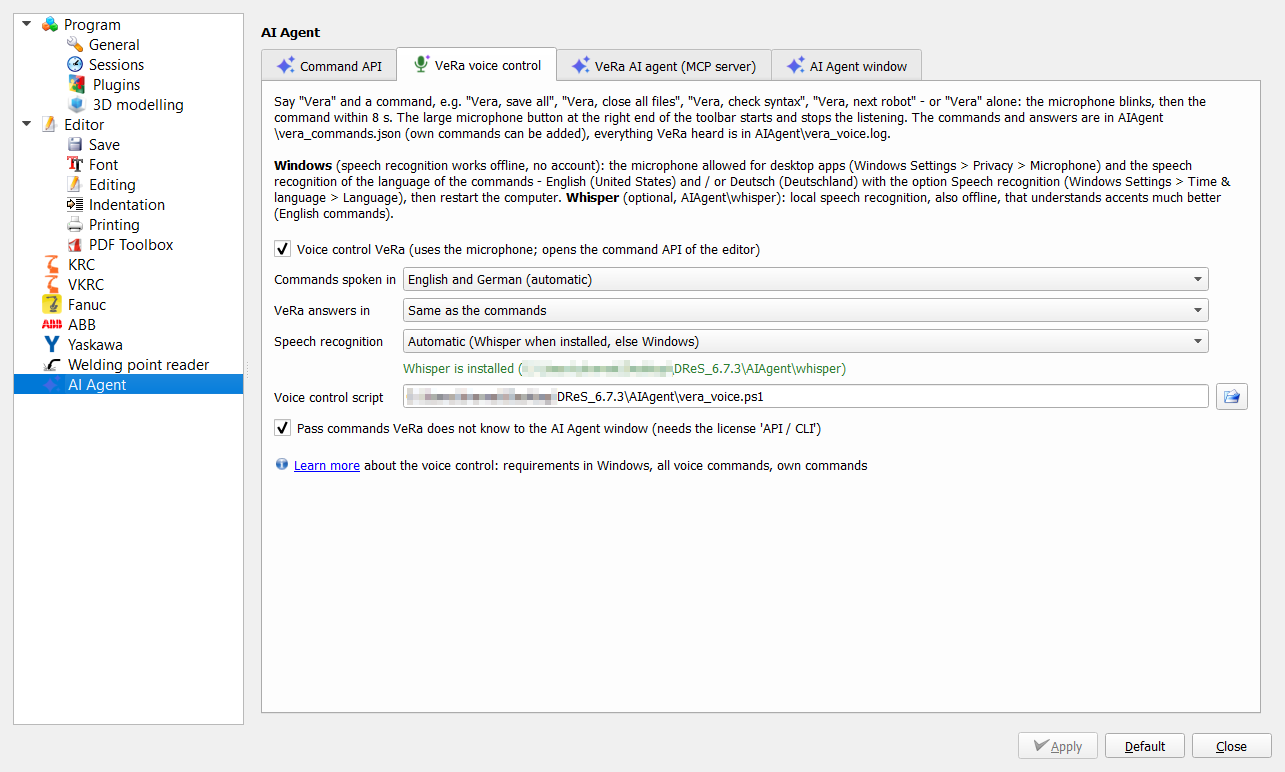Screen dimensions: 1285x772
Task: Browse for the voice control script file
Action: point(1232,397)
